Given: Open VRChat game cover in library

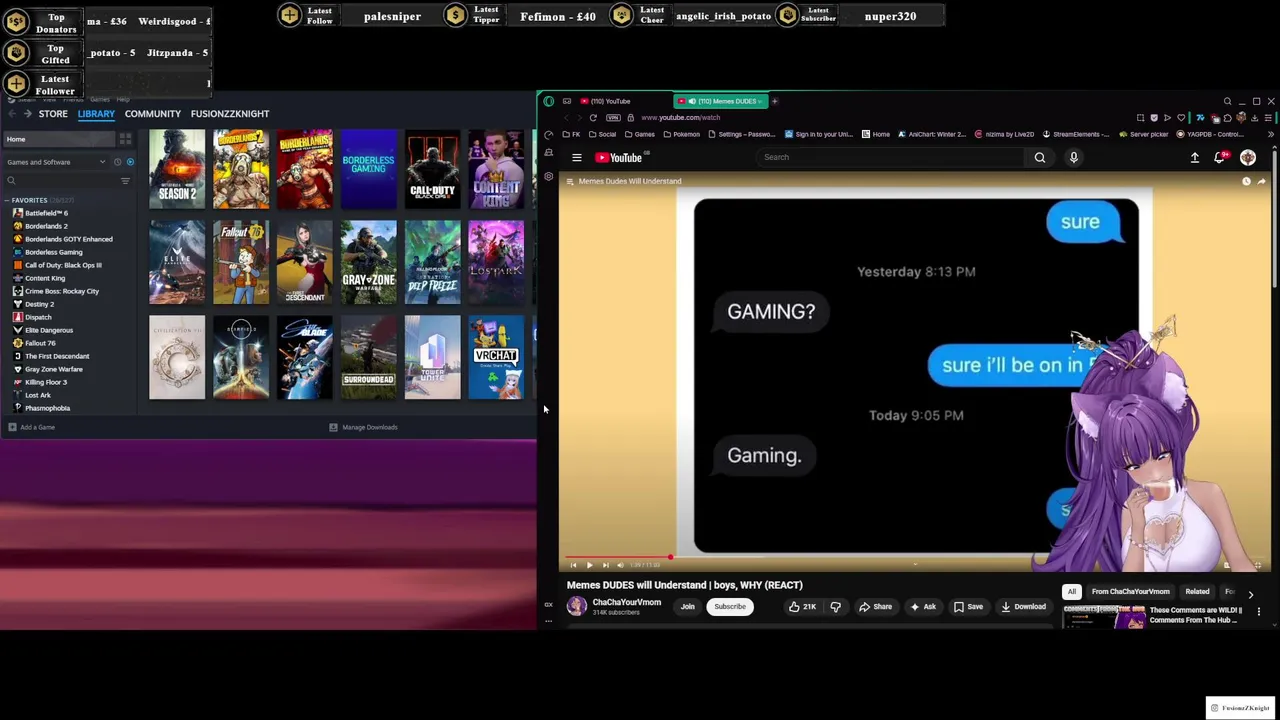Looking at the screenshot, I should tap(496, 357).
